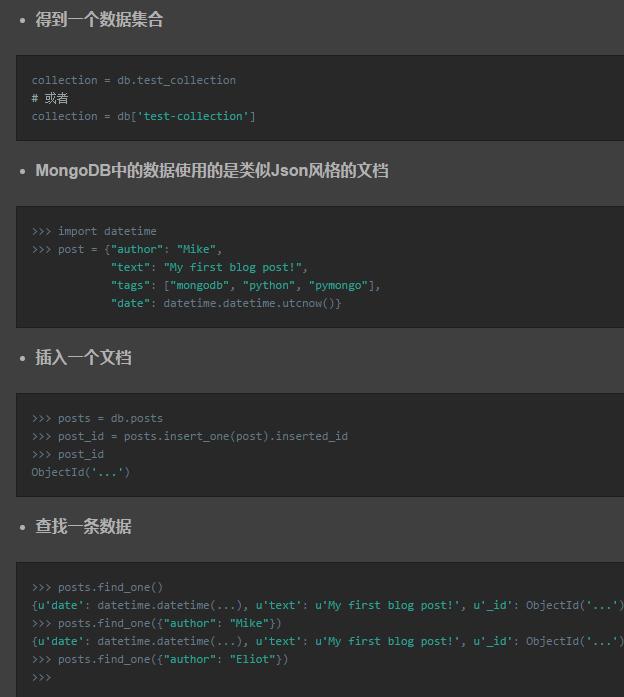Image resolution: width=624 pixels, height=697 pixels.
Task: Click the empty posts.find_one() call line
Action: 97,587
